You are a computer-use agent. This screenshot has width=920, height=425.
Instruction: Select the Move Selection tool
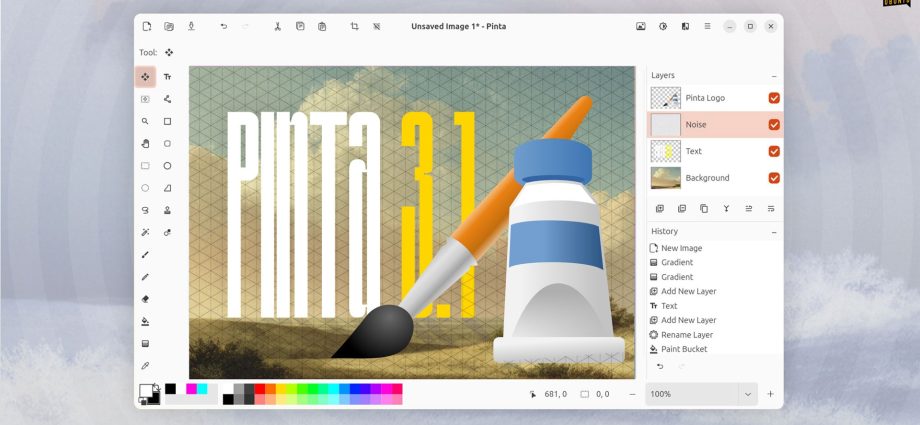point(145,99)
